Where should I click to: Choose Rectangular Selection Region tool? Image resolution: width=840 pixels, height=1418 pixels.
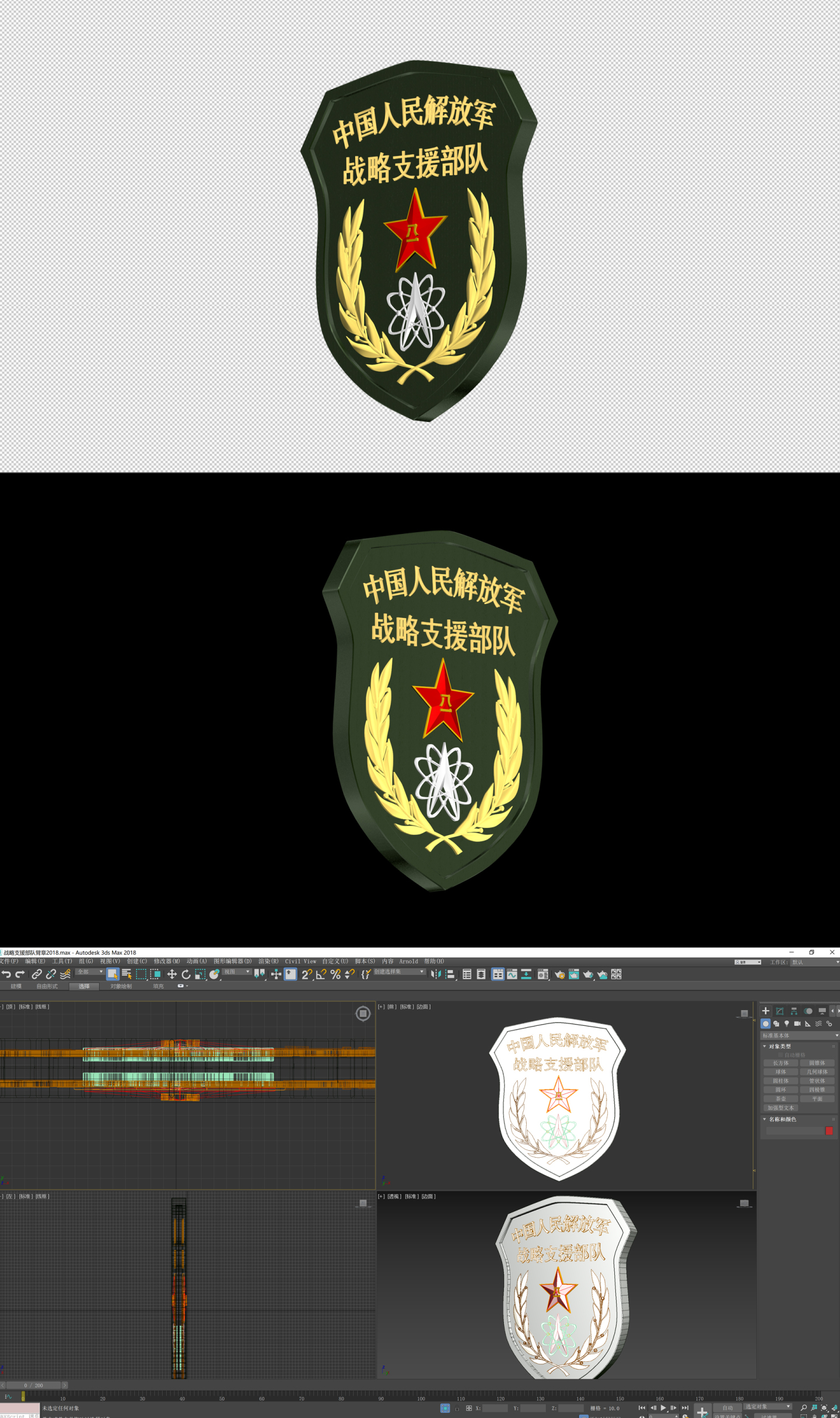[141, 974]
